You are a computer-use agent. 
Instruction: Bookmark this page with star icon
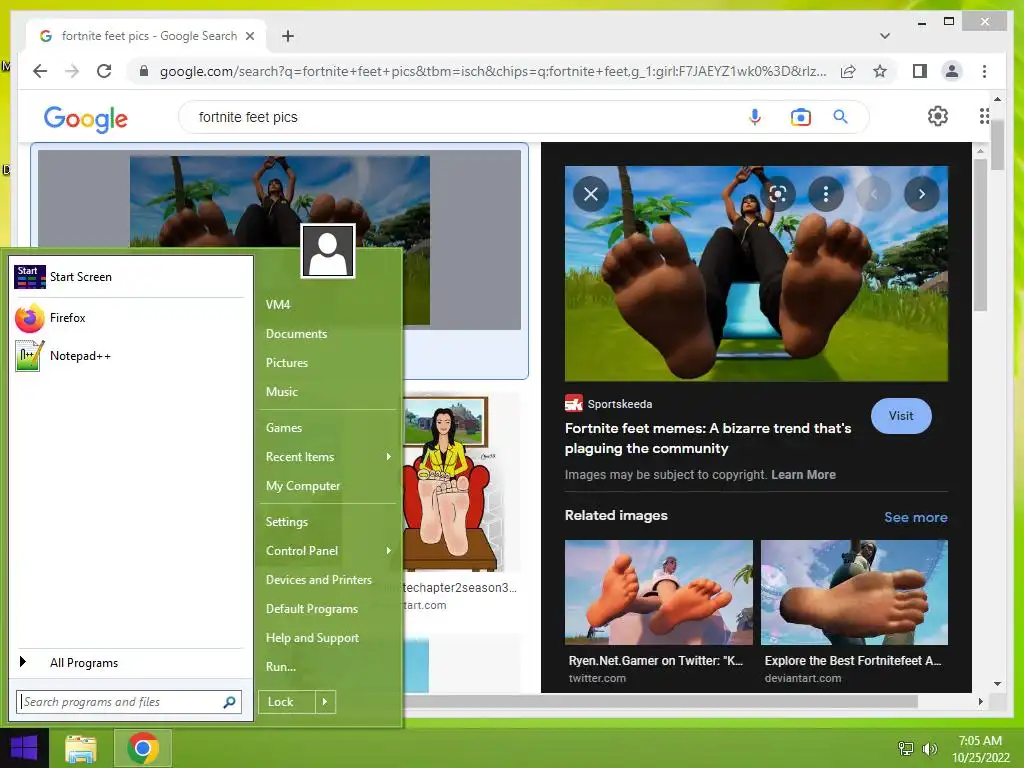coord(880,71)
